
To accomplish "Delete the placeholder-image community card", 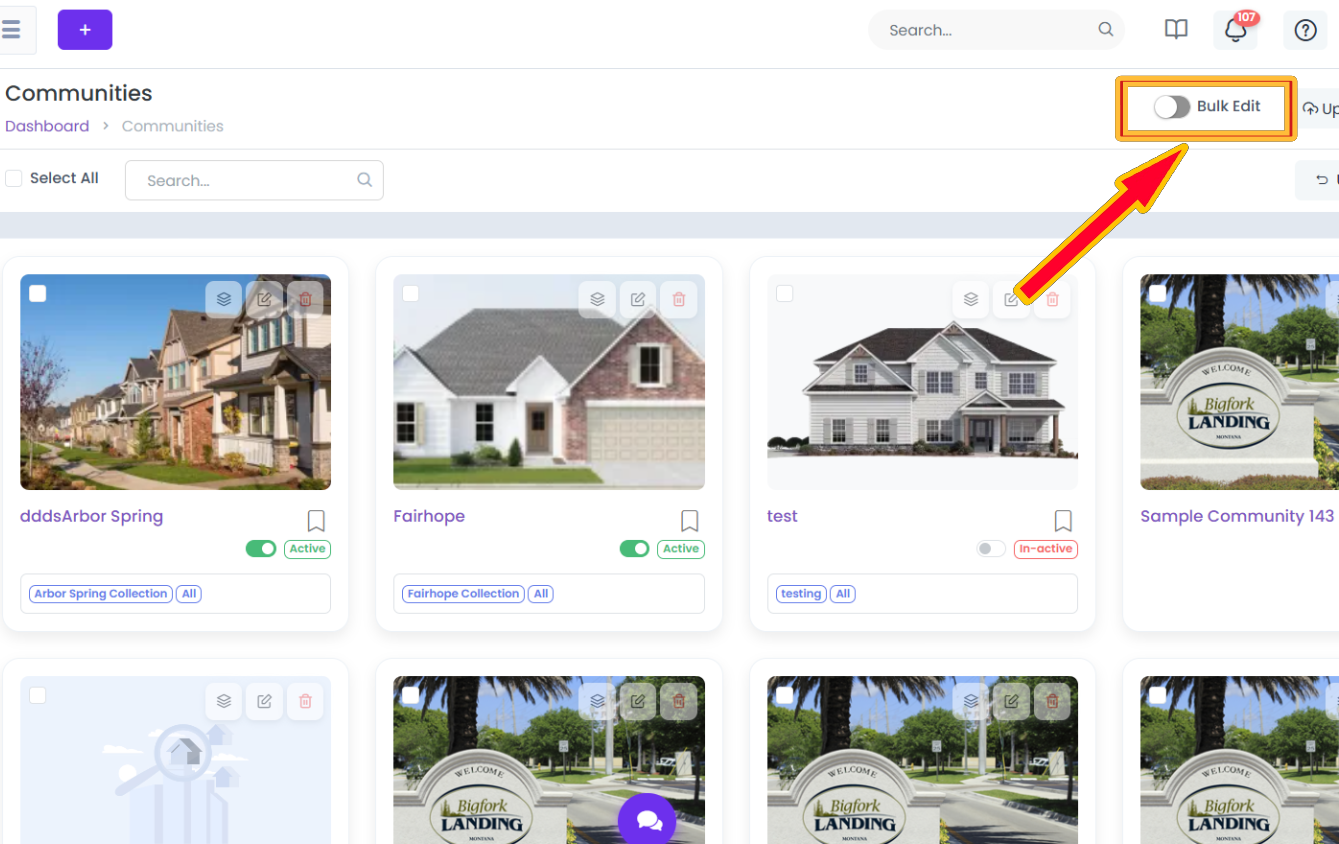I will point(305,701).
